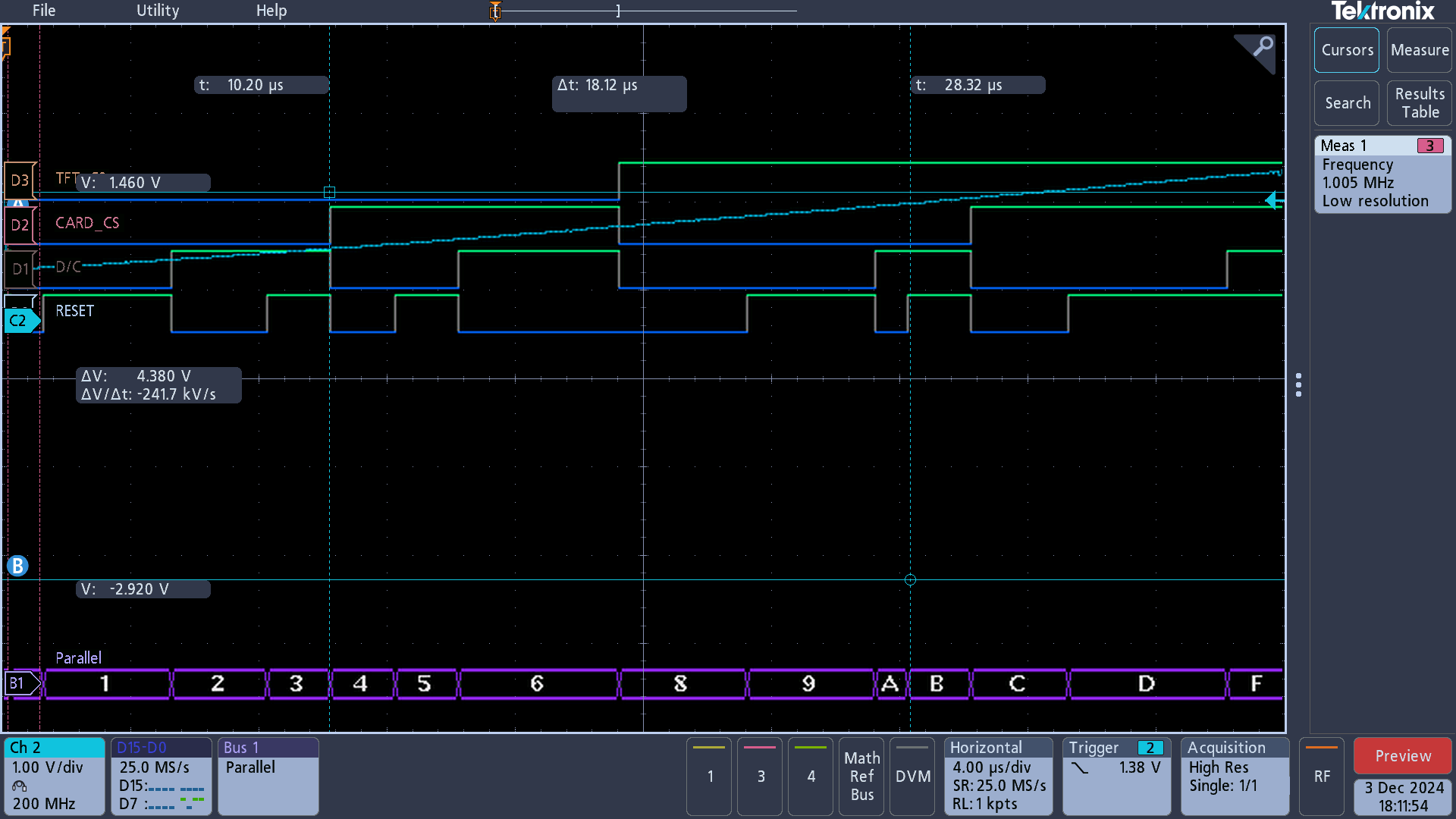Click the ΔV 4.380 V readout
The image size is (1456, 819).
pos(158,385)
